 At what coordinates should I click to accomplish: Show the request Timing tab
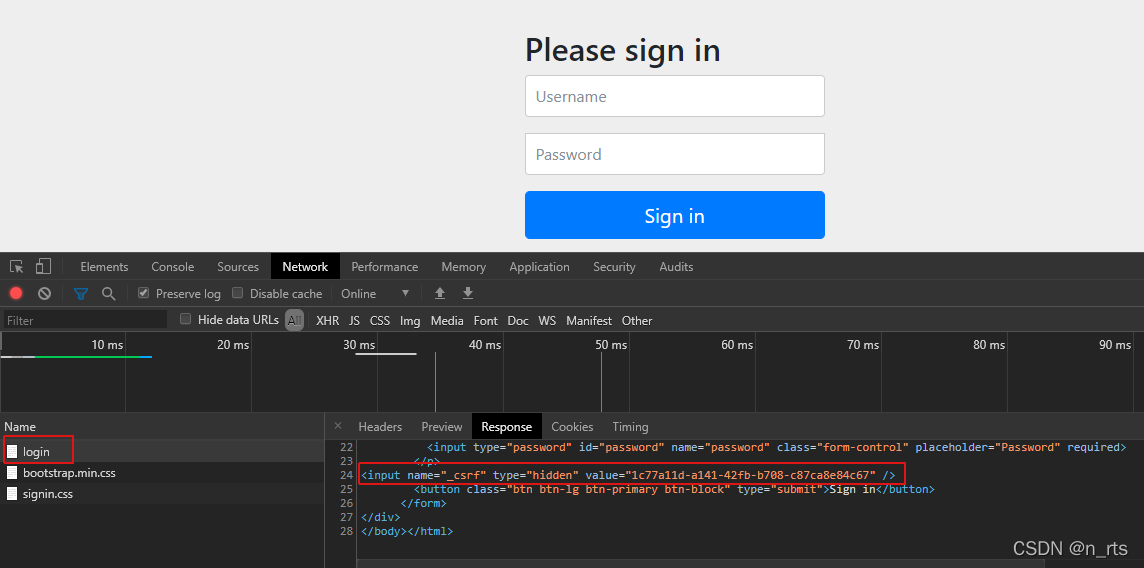pyautogui.click(x=630, y=427)
